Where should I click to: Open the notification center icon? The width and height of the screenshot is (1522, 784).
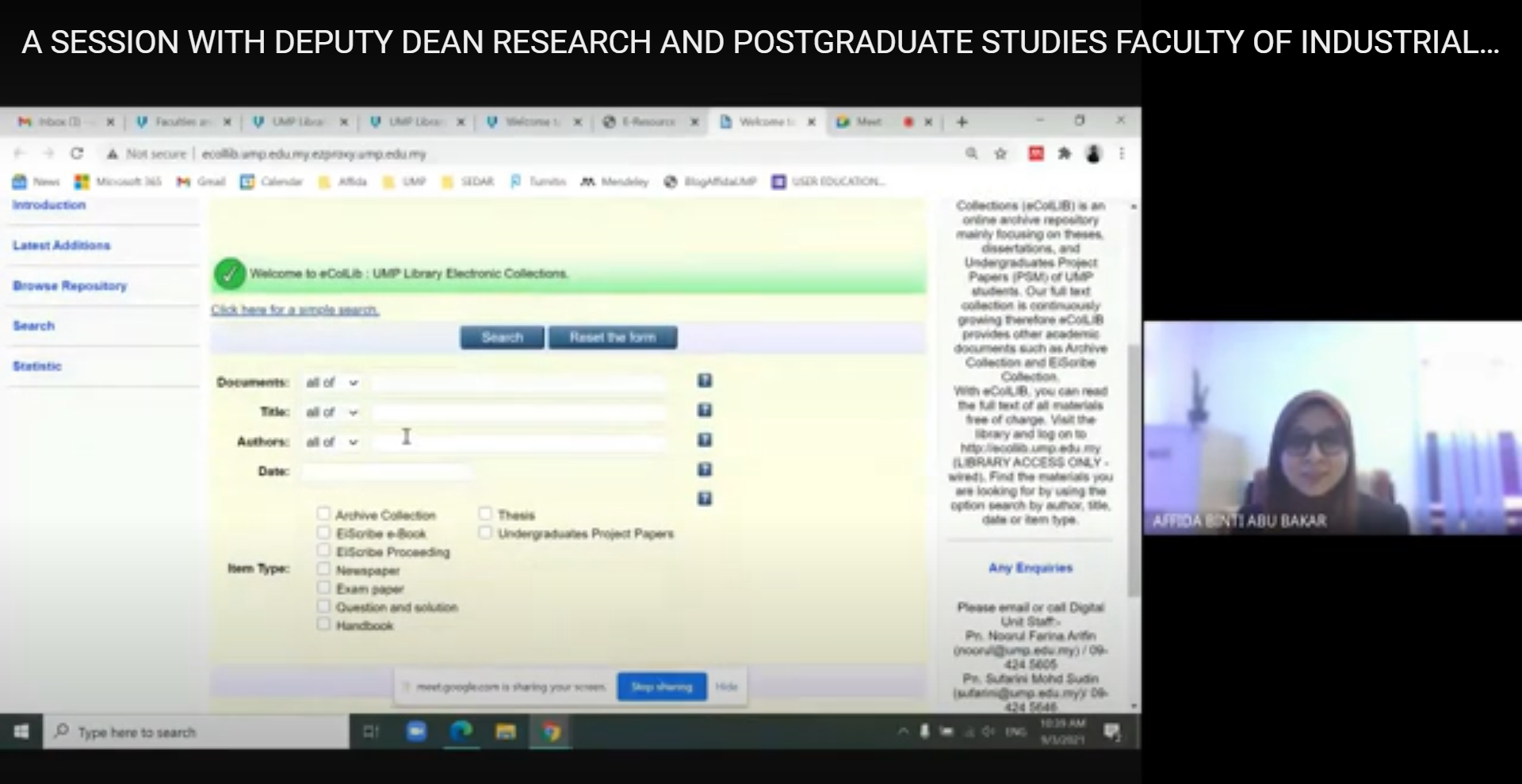coord(1112,732)
